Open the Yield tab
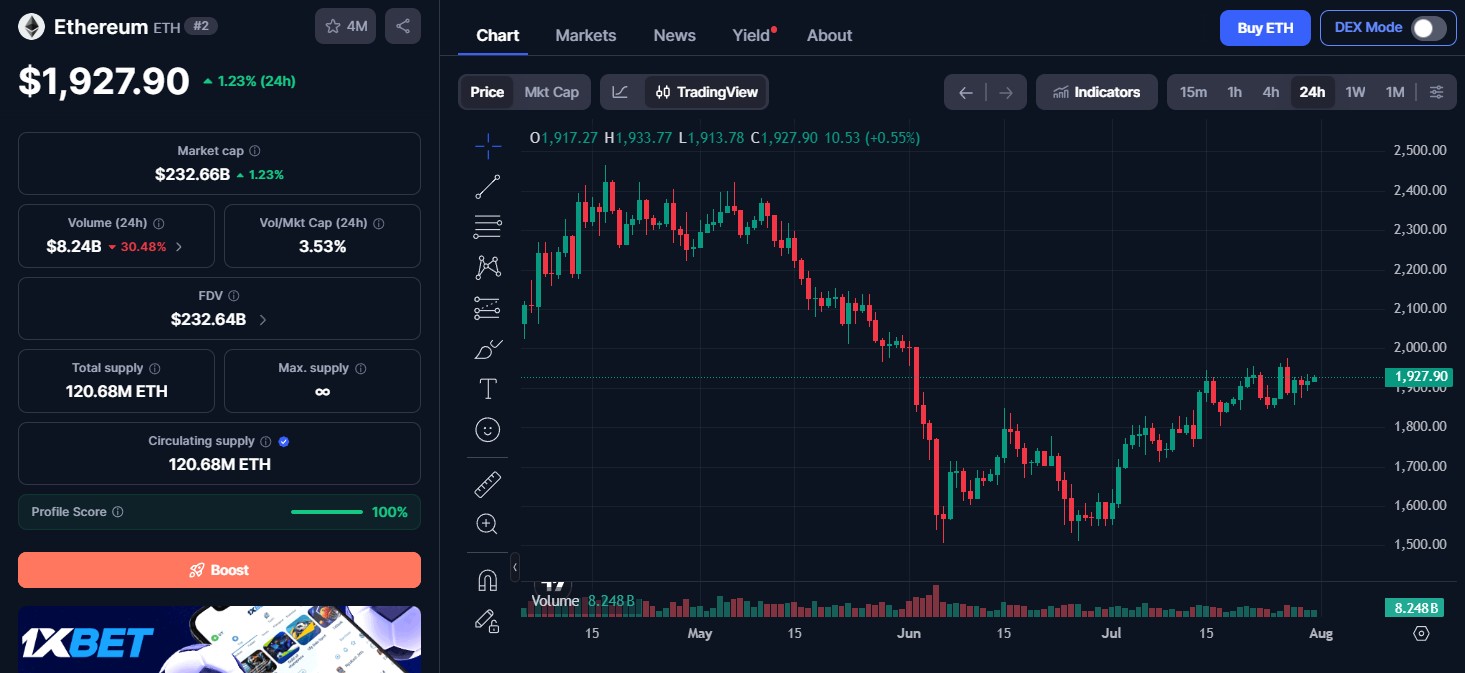Screen dimensions: 1465x673 point(753,35)
